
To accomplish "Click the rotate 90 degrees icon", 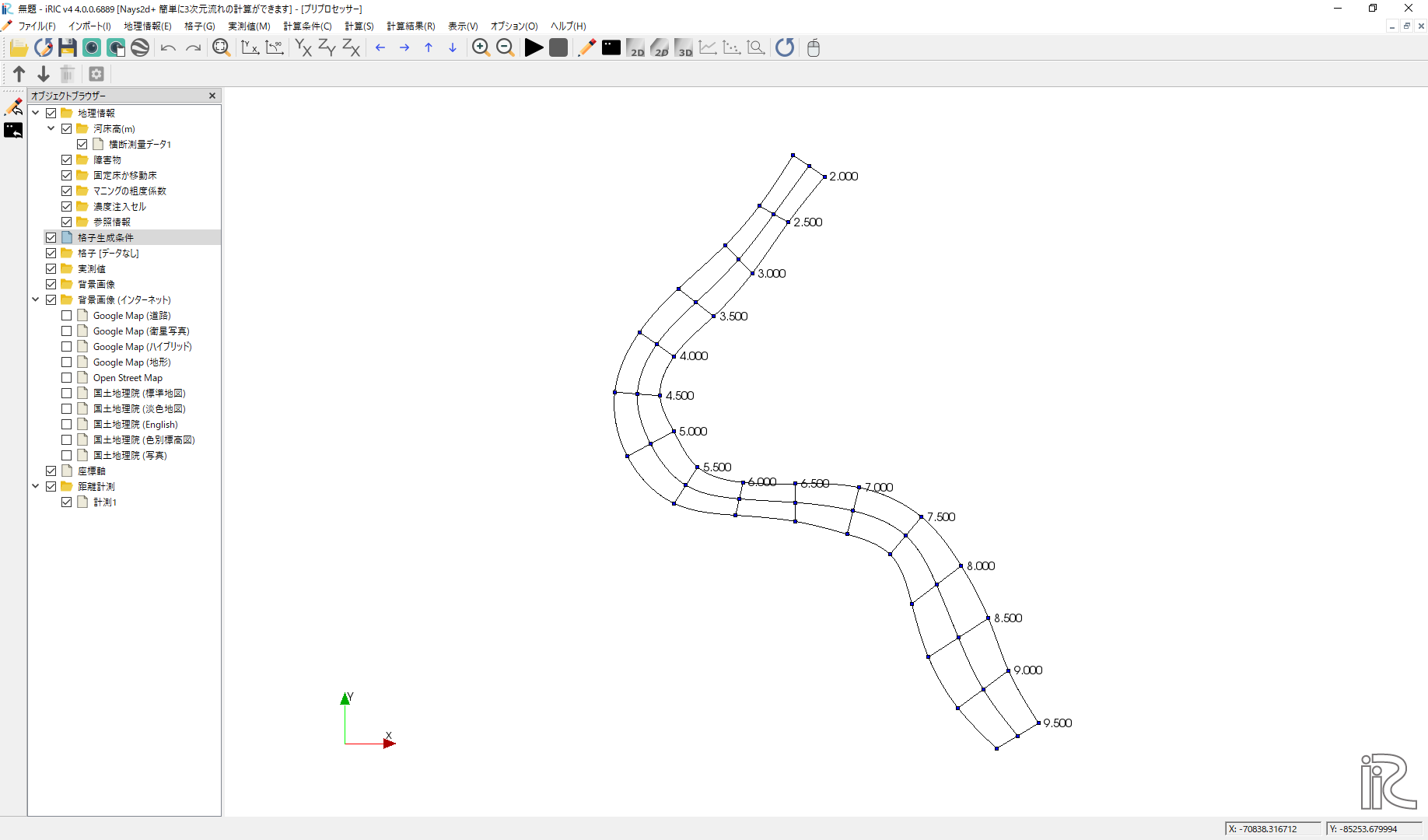I will click(x=275, y=48).
